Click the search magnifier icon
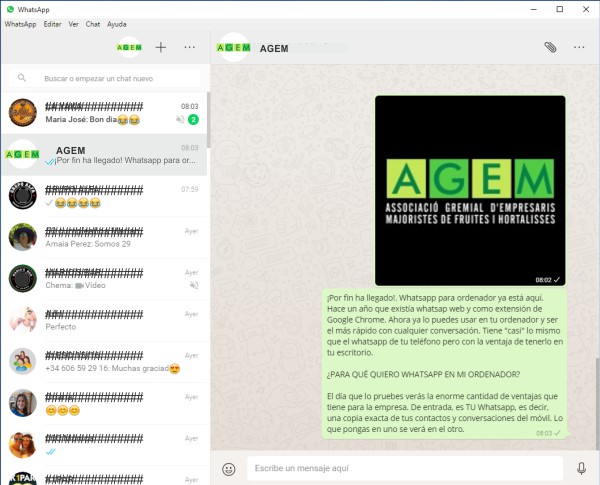 (x=22, y=78)
